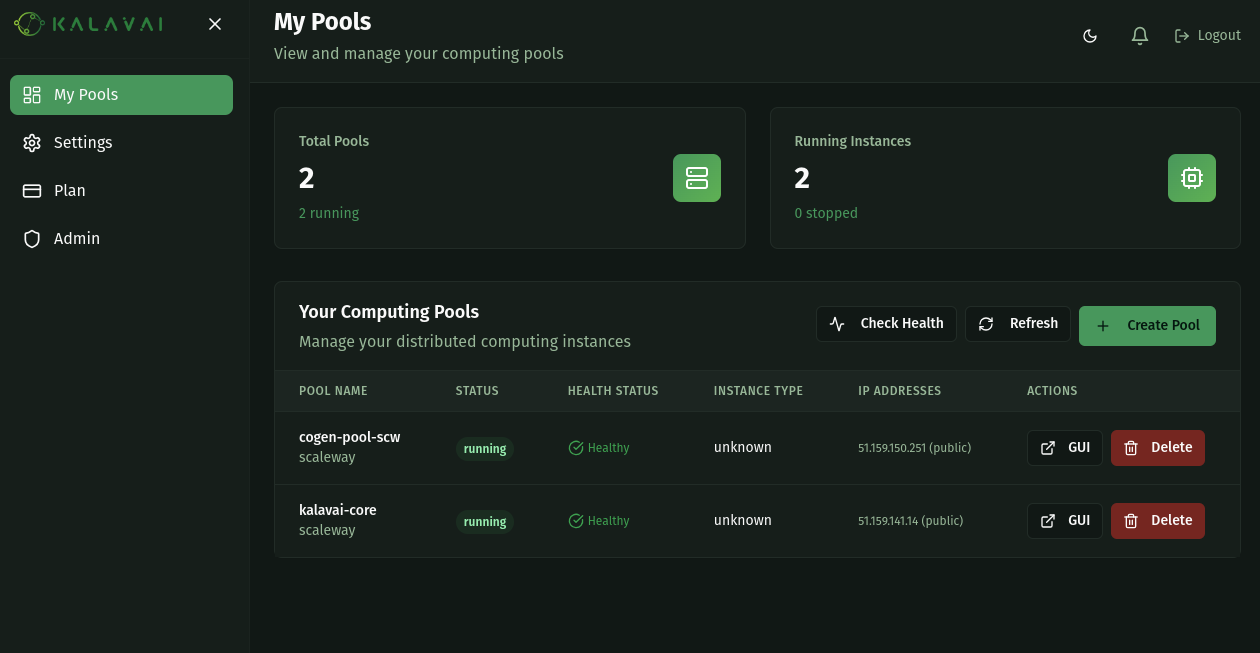The image size is (1260, 653).
Task: Close the sidebar with the X icon
Action: coord(215,24)
